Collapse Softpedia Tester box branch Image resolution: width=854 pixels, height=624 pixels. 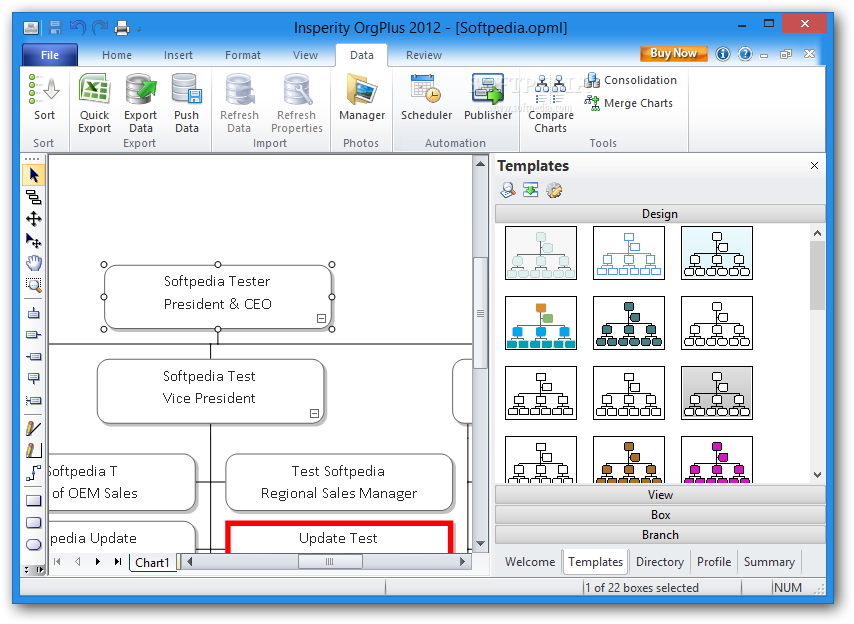click(x=321, y=319)
